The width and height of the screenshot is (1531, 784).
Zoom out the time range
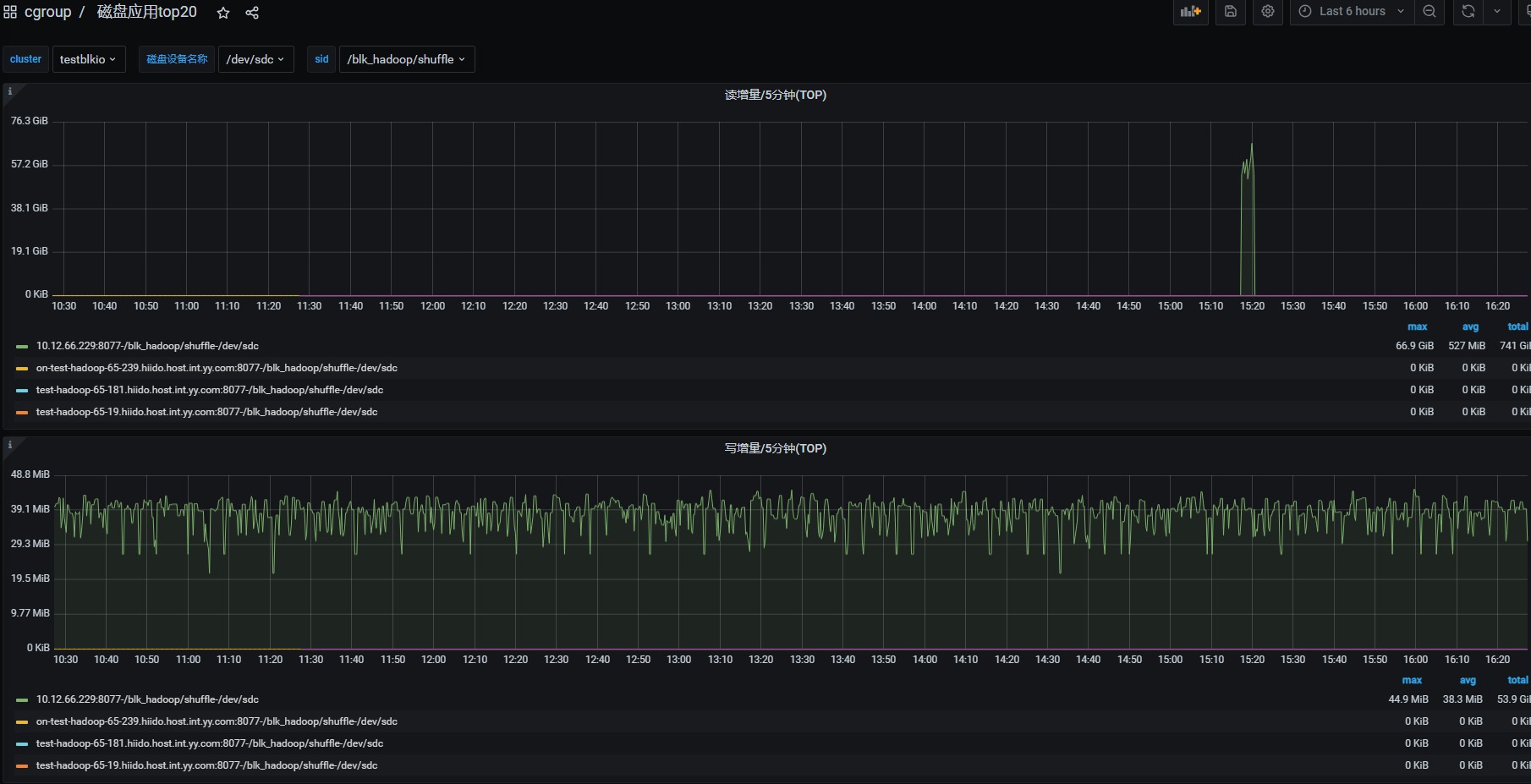(x=1429, y=12)
